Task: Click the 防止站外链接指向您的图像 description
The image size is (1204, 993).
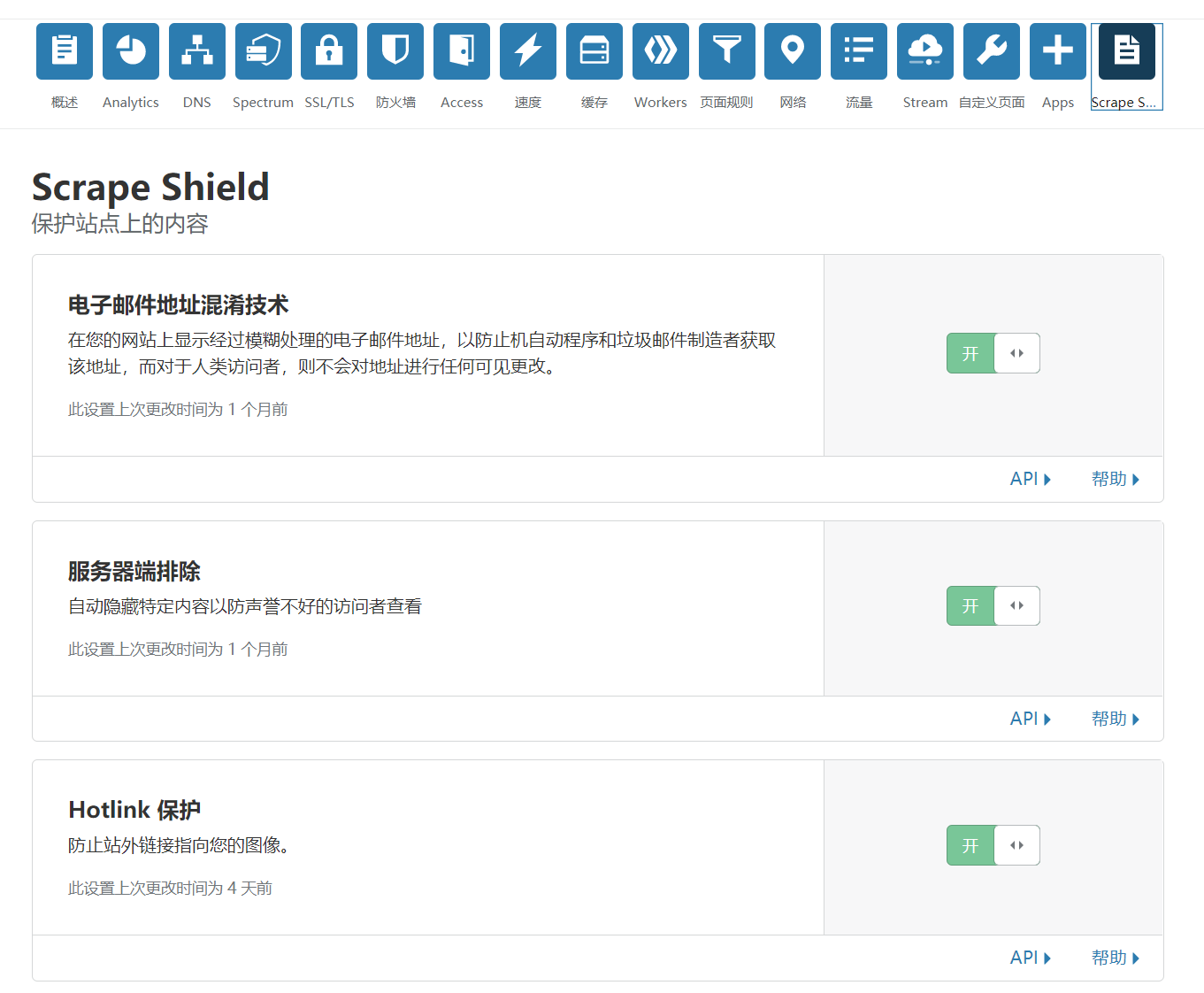Action: pyautogui.click(x=180, y=845)
